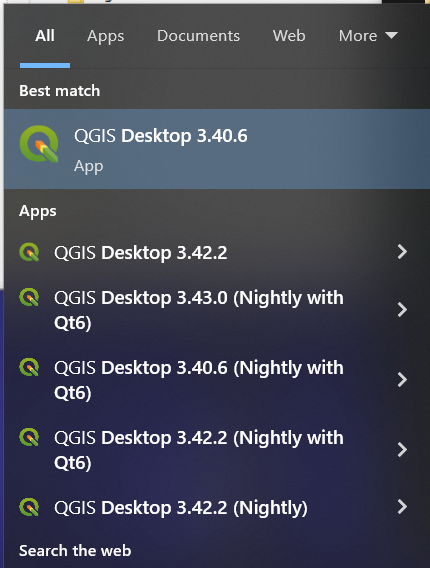
Task: Open the More dropdown filter
Action: pyautogui.click(x=368, y=36)
